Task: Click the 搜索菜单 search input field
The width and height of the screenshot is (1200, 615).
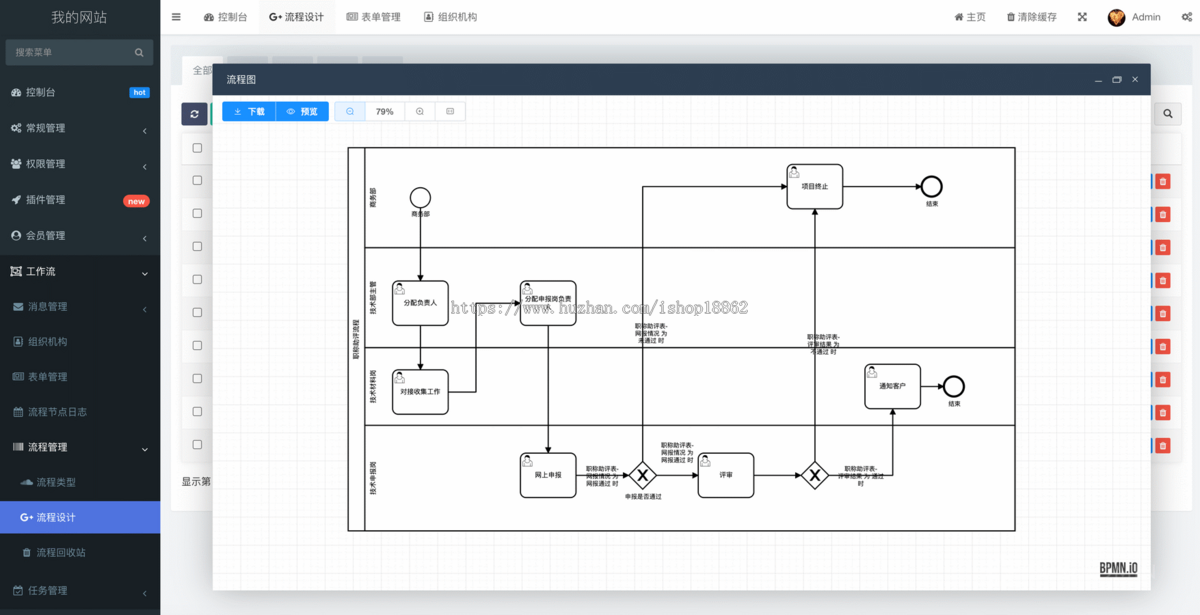Action: (70, 52)
